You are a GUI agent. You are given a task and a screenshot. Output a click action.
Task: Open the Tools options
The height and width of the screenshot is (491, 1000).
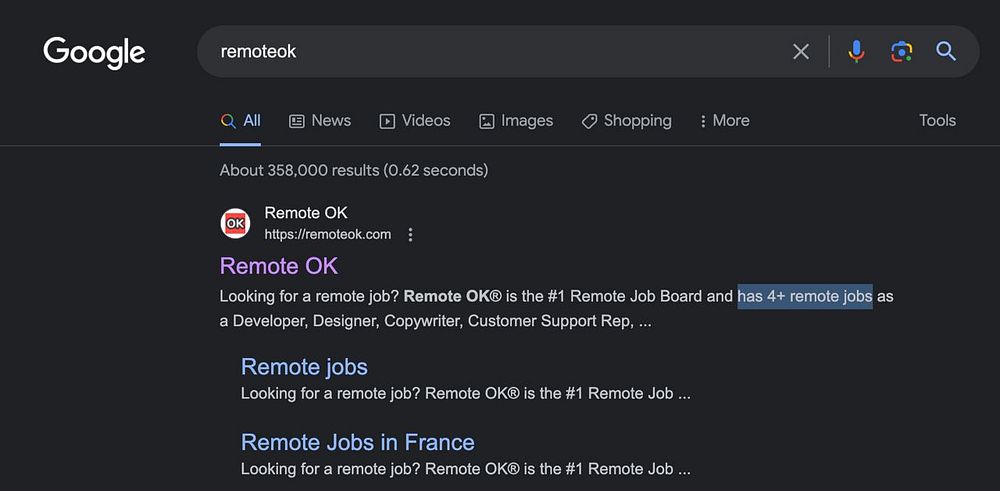coord(937,121)
